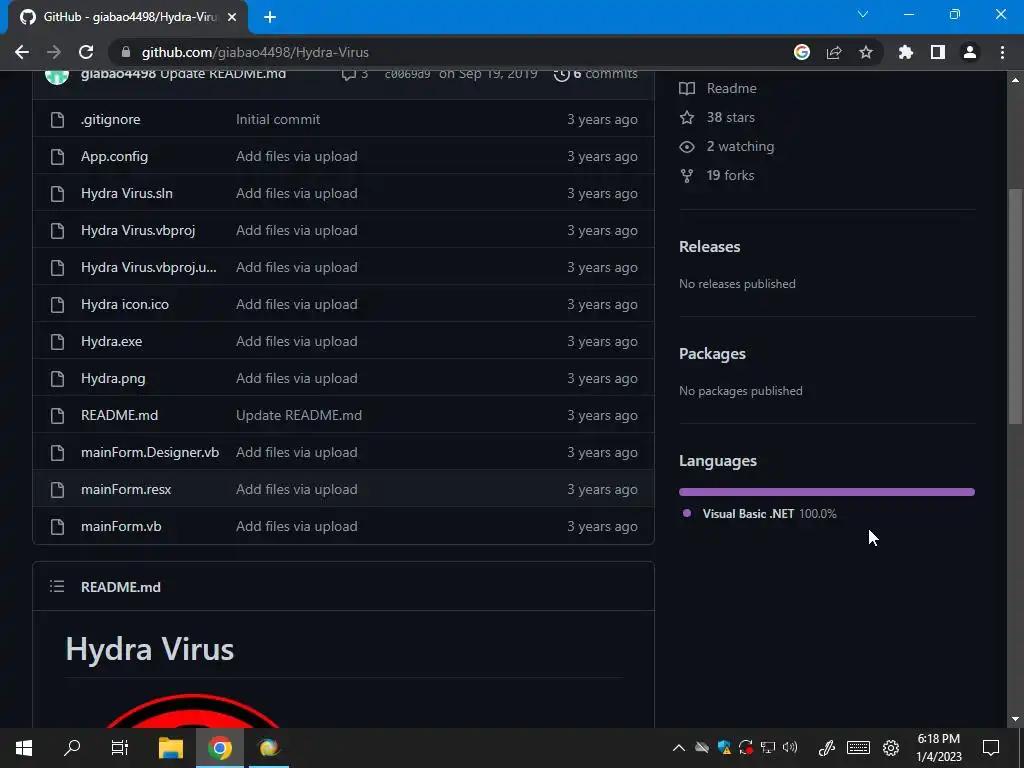
Task: Open Windows taskbar search
Action: 72,748
